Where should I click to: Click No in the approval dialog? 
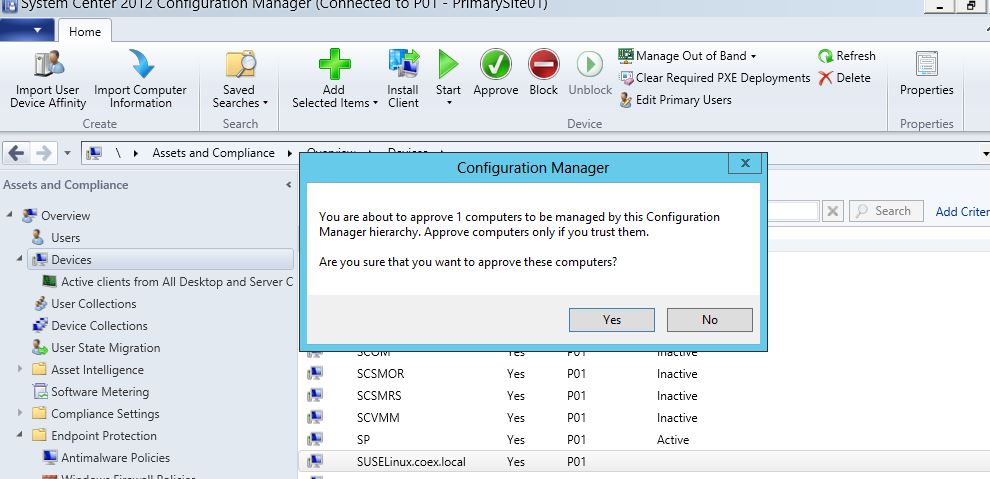click(x=710, y=320)
